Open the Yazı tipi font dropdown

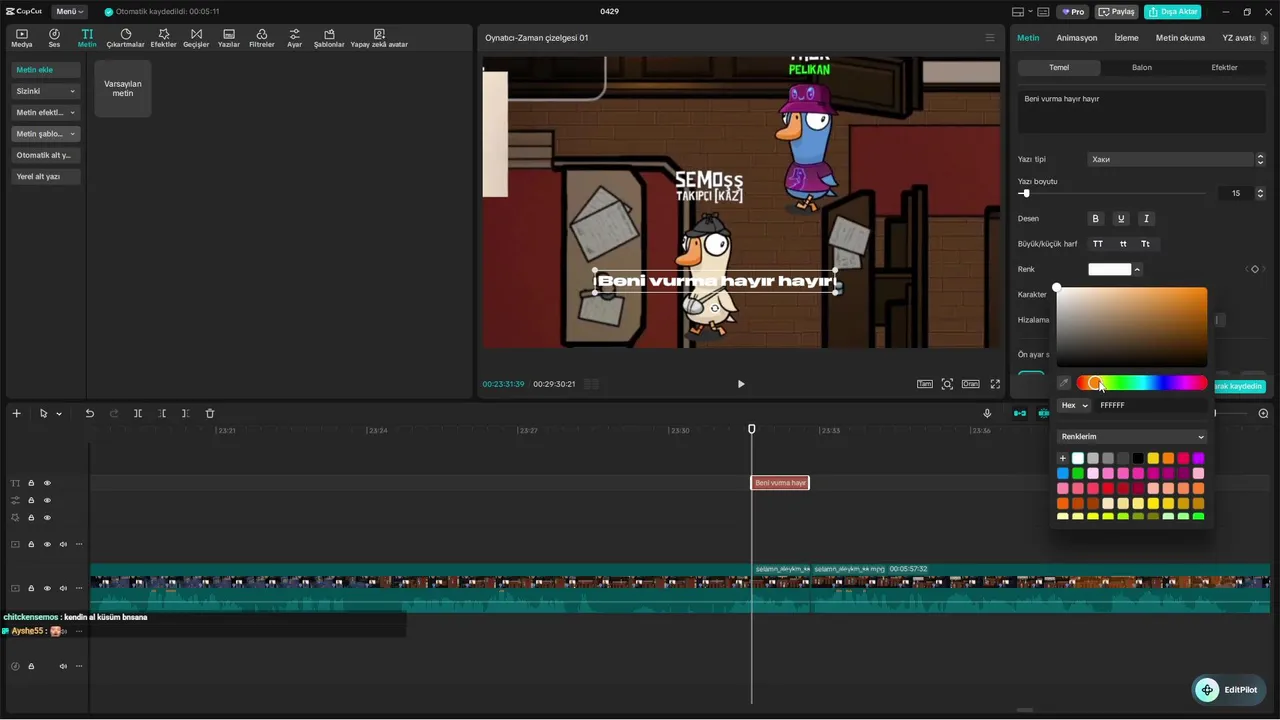point(1176,159)
